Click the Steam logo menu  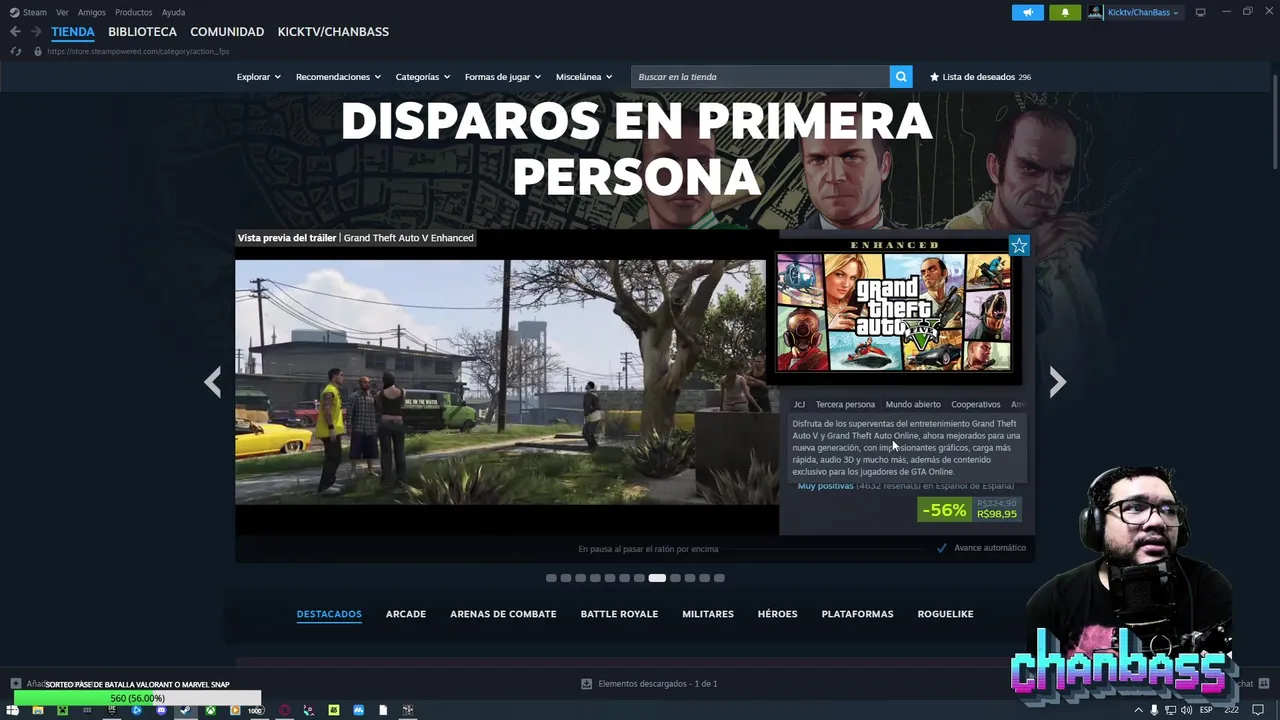pyautogui.click(x=28, y=12)
